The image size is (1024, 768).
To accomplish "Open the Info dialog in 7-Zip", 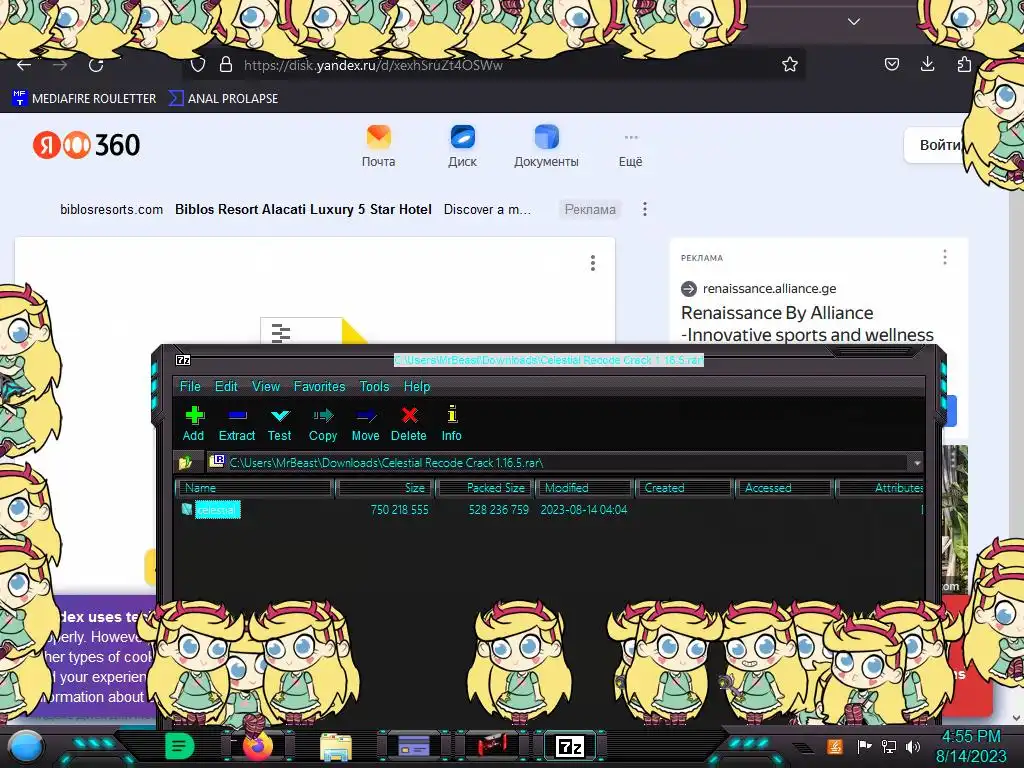I will [x=451, y=423].
